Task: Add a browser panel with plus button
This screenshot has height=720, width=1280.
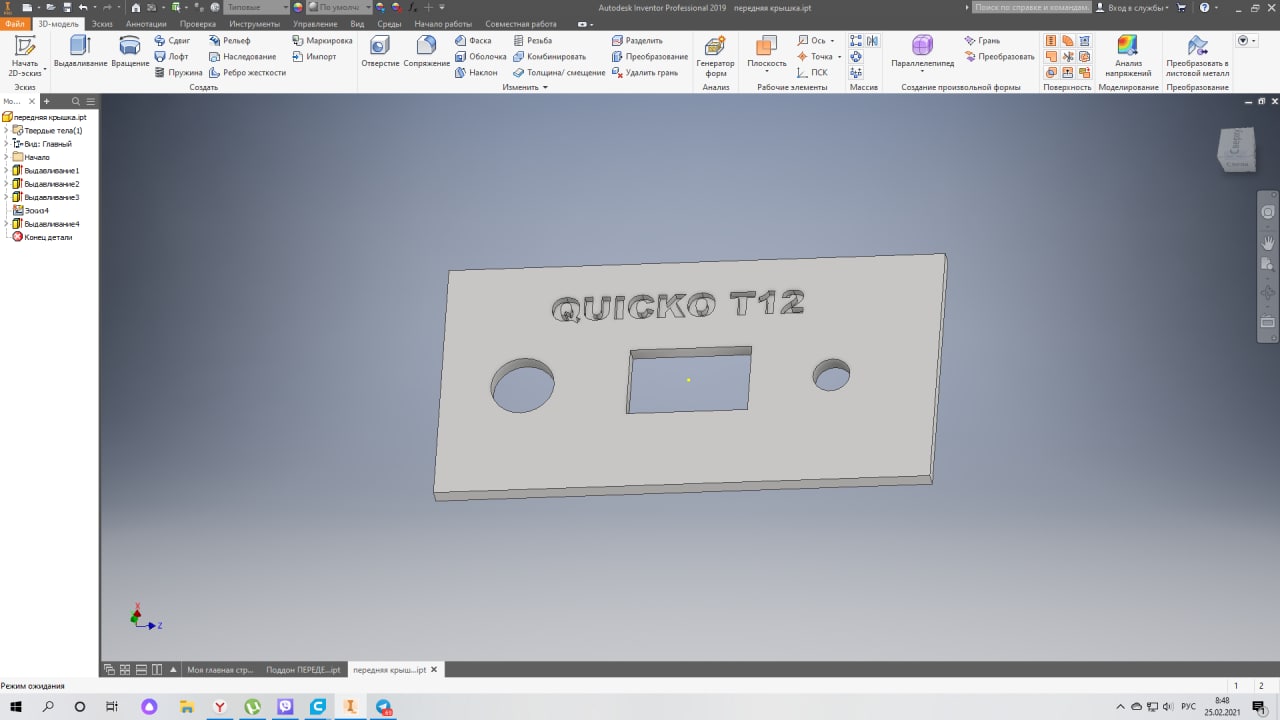Action: (x=46, y=102)
